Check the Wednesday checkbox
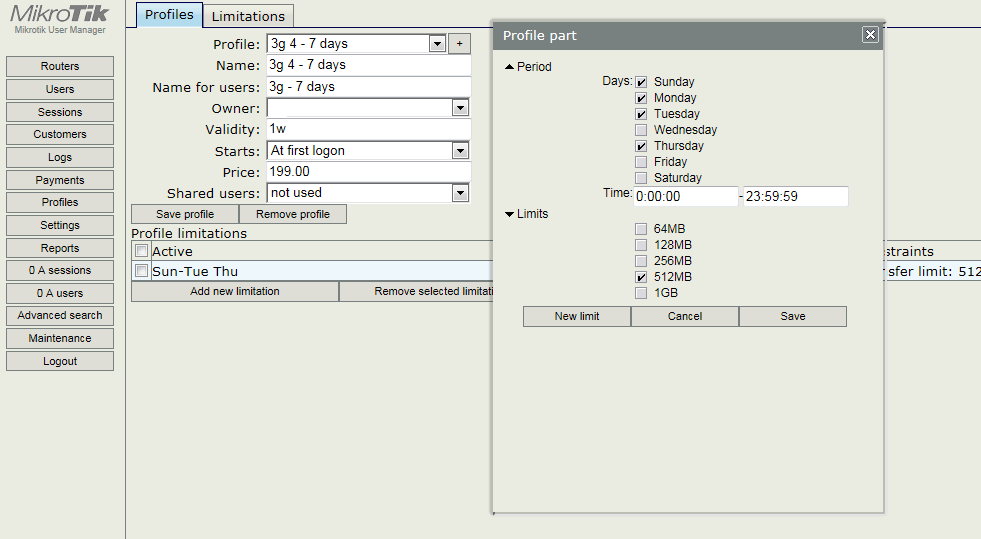Viewport: 981px width, 539px height. click(641, 130)
